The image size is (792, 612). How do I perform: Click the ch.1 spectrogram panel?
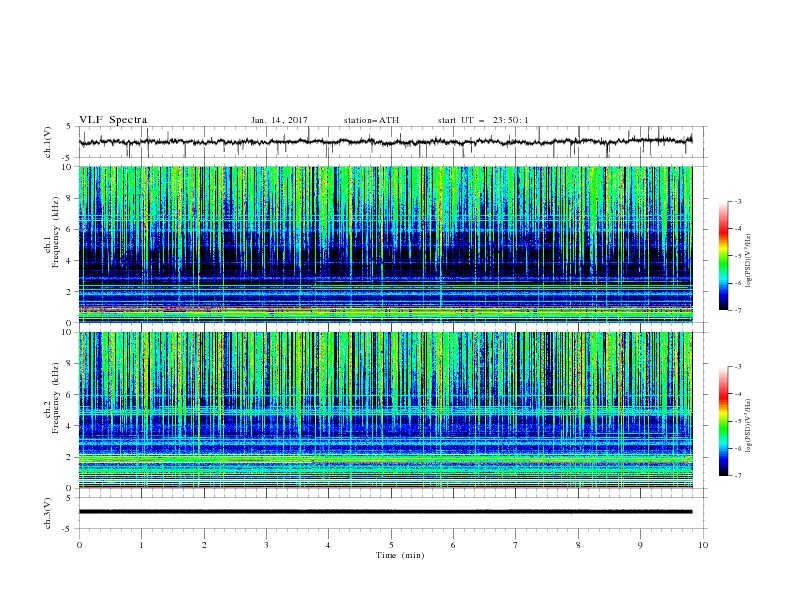(x=385, y=244)
